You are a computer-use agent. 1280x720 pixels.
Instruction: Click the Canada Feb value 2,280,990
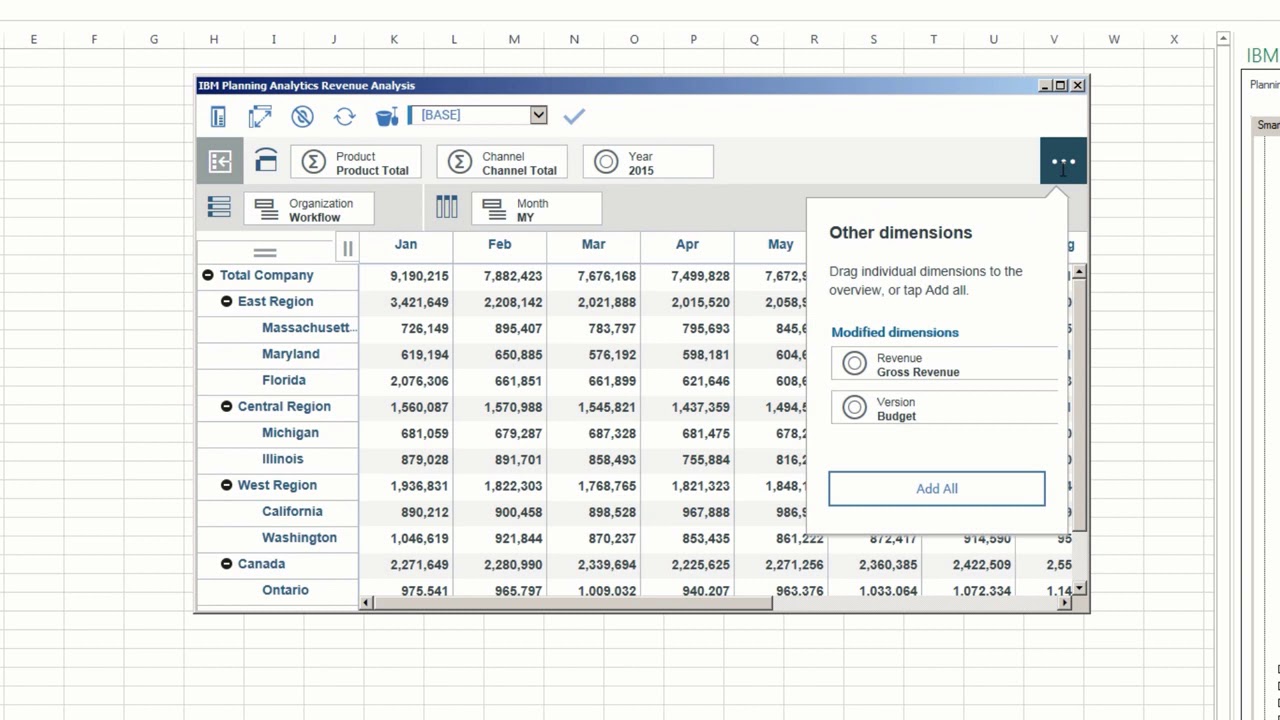coord(513,565)
